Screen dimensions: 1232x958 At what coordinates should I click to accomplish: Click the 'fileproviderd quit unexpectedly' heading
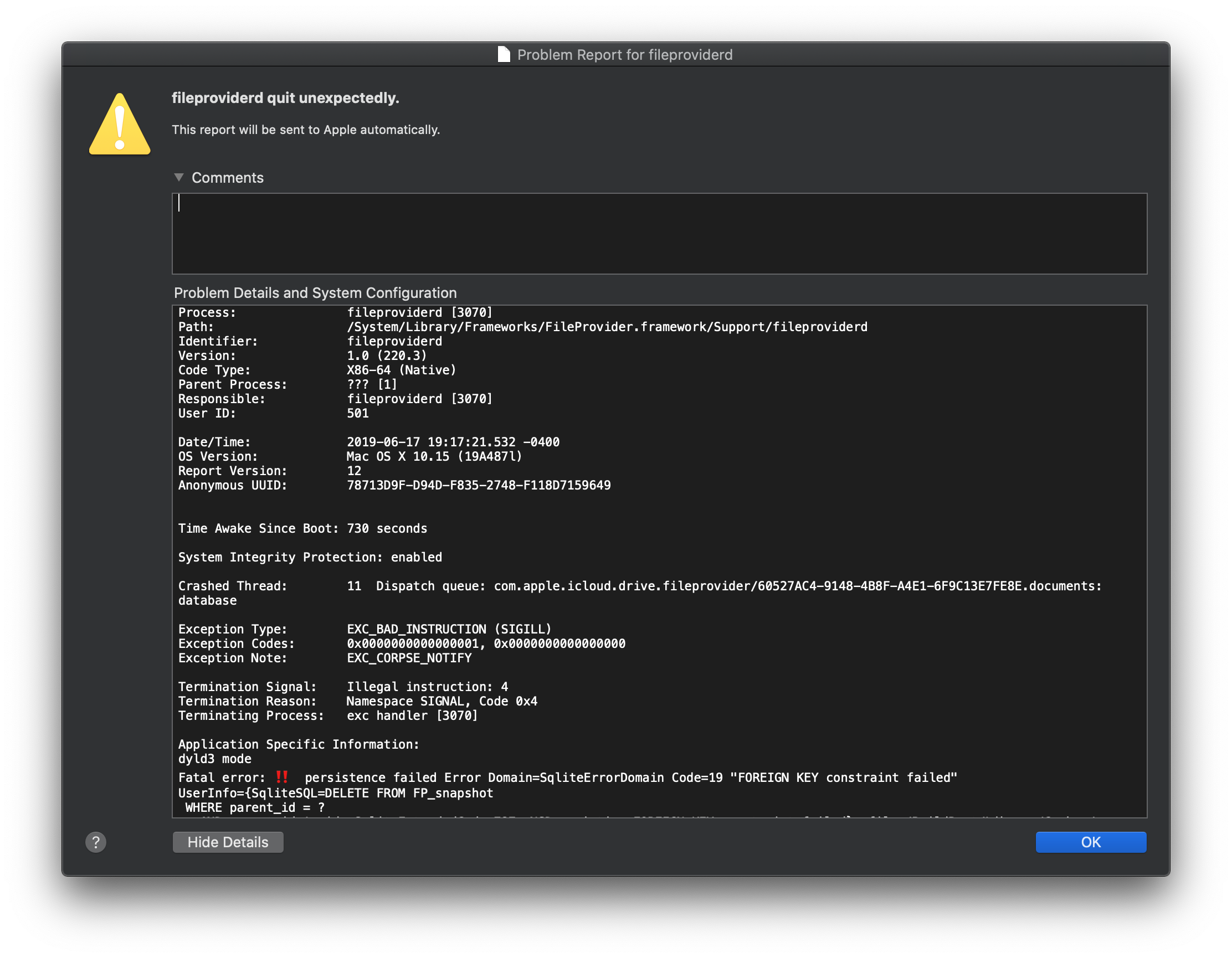tap(285, 98)
